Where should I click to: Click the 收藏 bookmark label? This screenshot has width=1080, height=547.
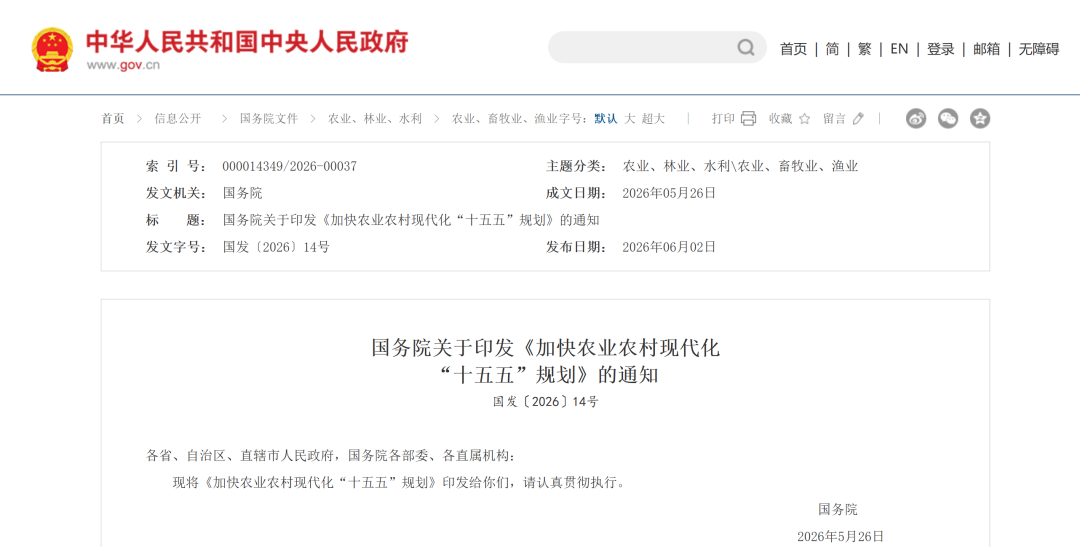pyautogui.click(x=781, y=118)
